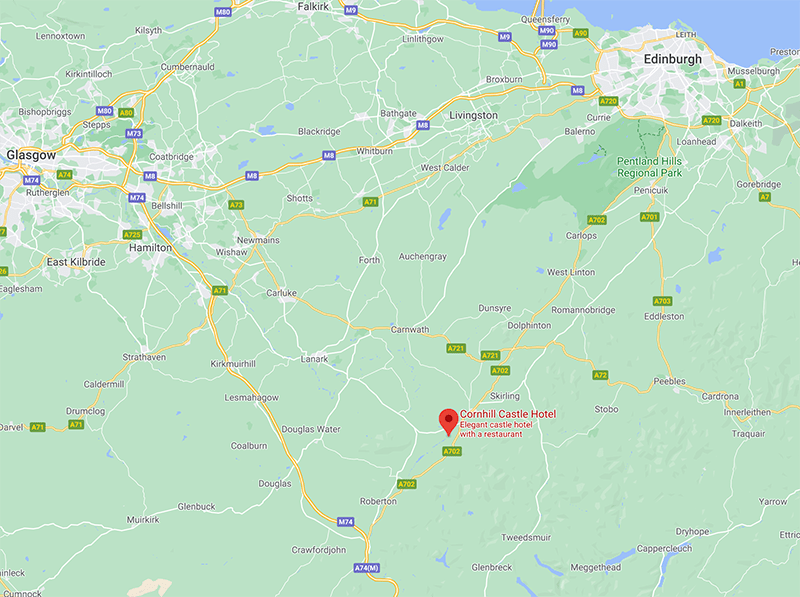This screenshot has height=597, width=800.
Task: Click the Glasgow city label
Action: [x=31, y=155]
